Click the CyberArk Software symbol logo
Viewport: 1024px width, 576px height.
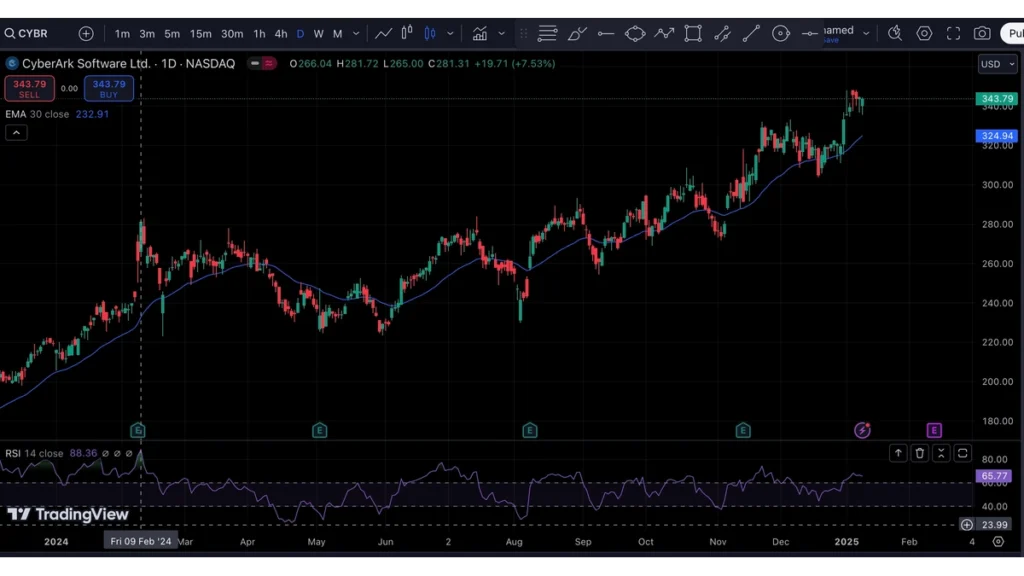(x=12, y=63)
